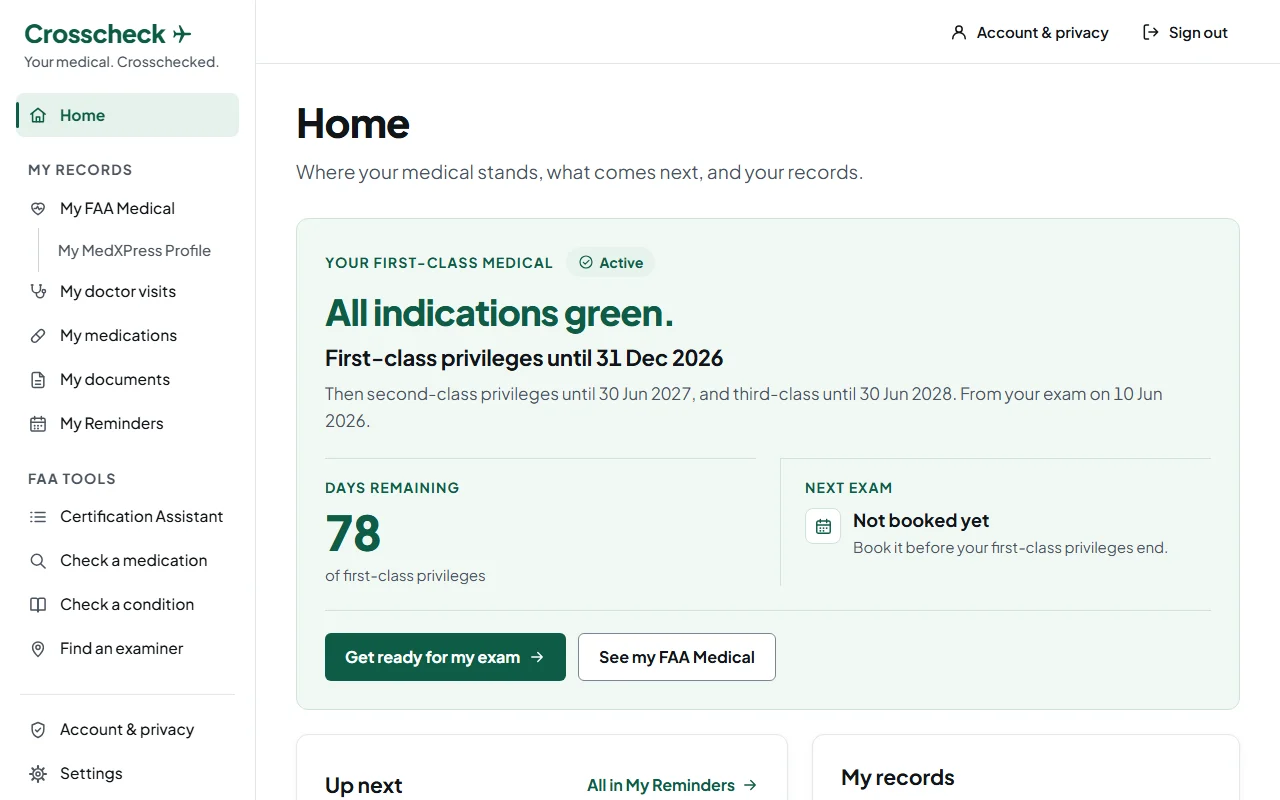Click the See my FAA Medical button
Image resolution: width=1280 pixels, height=800 pixels.
click(677, 657)
